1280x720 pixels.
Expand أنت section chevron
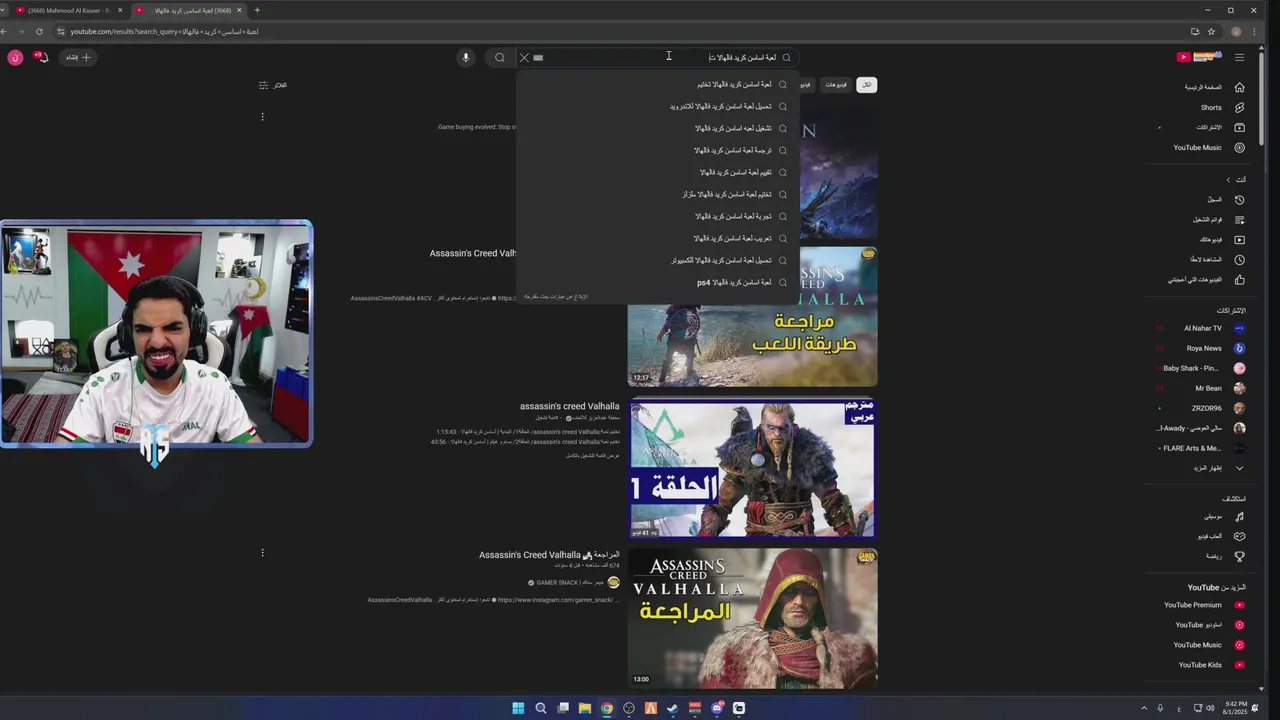1228,179
